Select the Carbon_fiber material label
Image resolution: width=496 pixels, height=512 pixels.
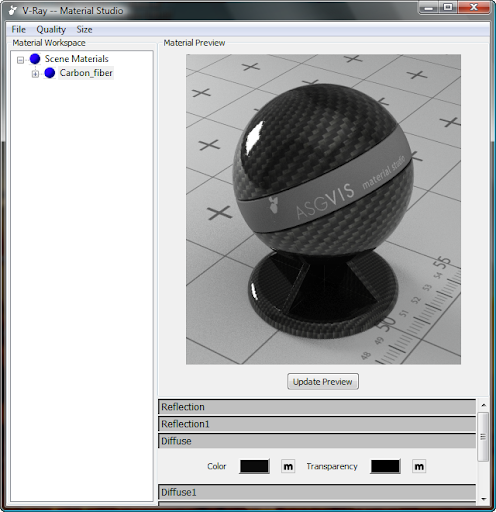[86, 73]
